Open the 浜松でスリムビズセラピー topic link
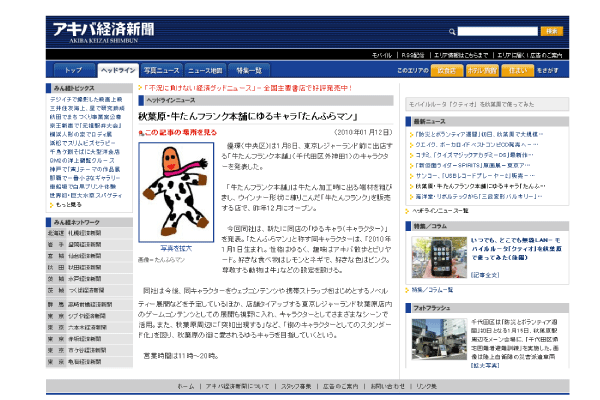Viewport: 600px width, 400px height. (x=83, y=143)
